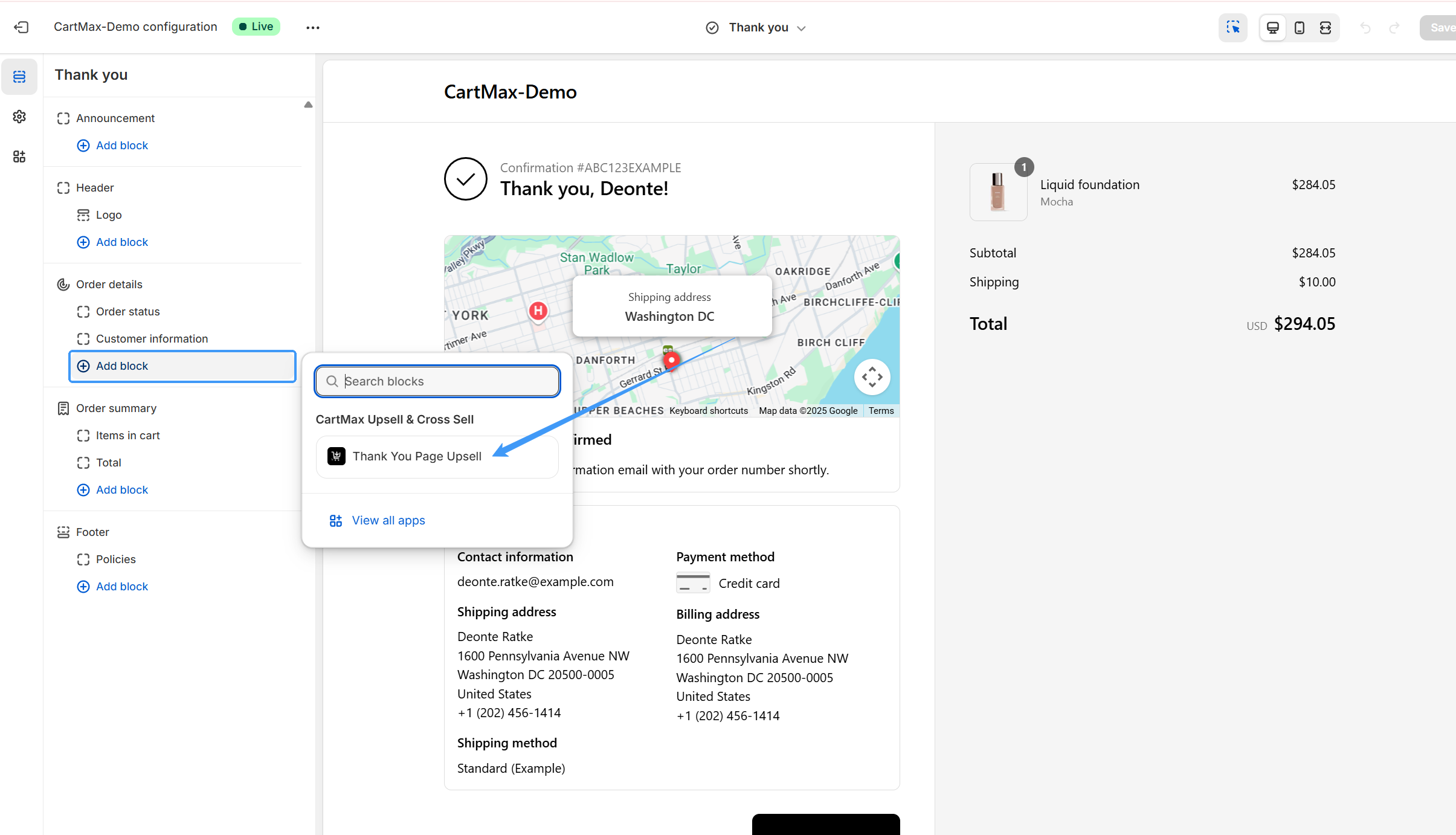Click the Liquid foundation product thumbnail
The image size is (1456, 835).
(x=997, y=192)
